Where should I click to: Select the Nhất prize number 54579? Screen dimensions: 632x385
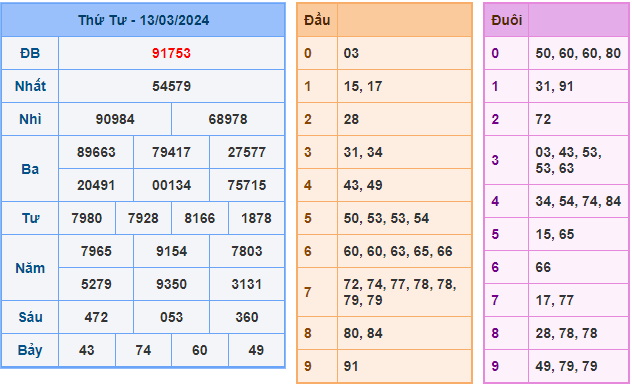171,86
